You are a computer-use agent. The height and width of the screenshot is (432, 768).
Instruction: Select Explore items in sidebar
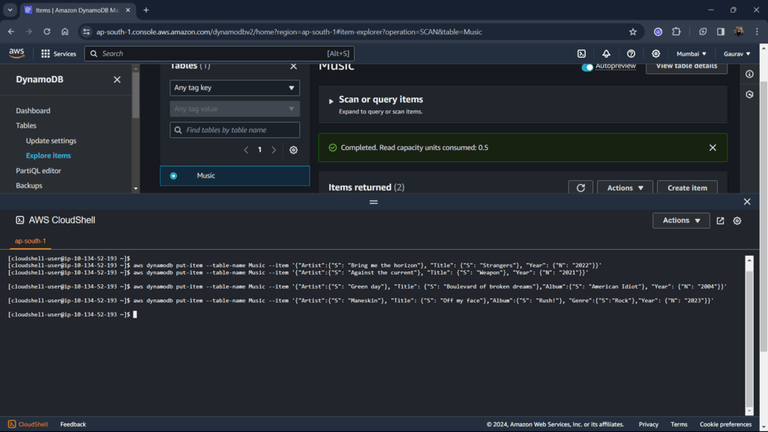point(48,155)
